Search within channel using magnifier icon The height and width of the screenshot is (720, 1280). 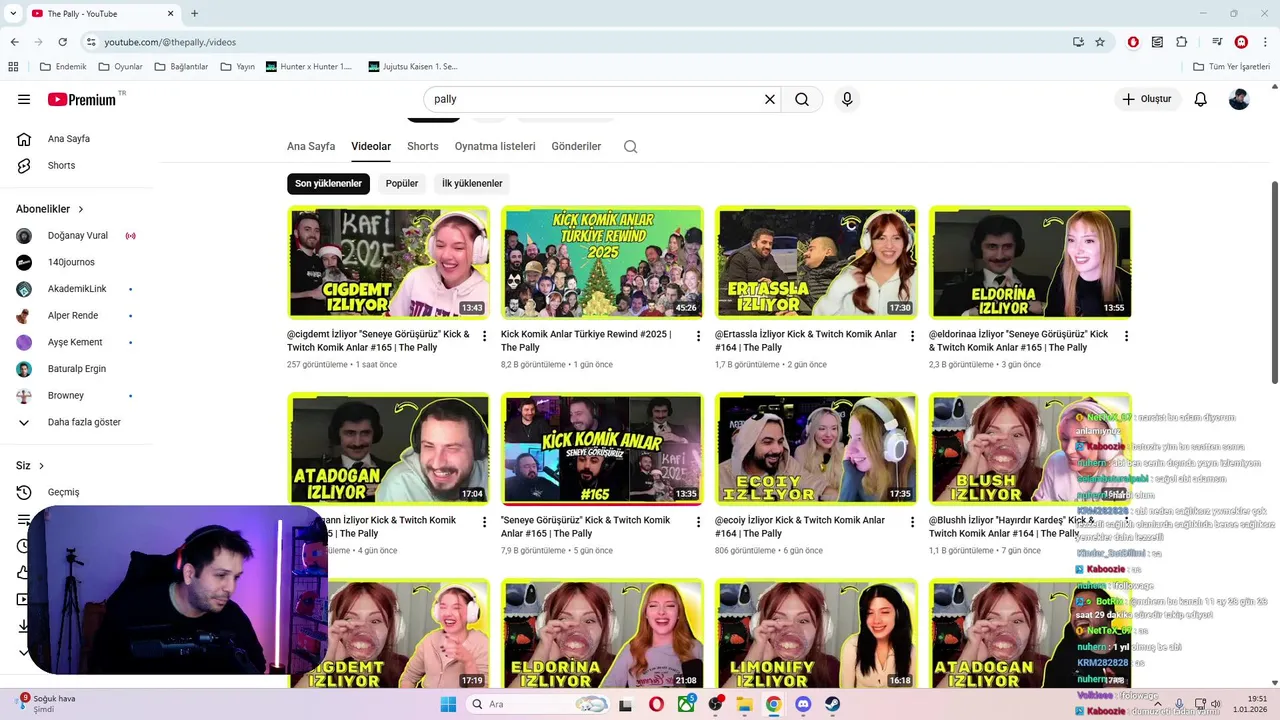pyautogui.click(x=630, y=146)
